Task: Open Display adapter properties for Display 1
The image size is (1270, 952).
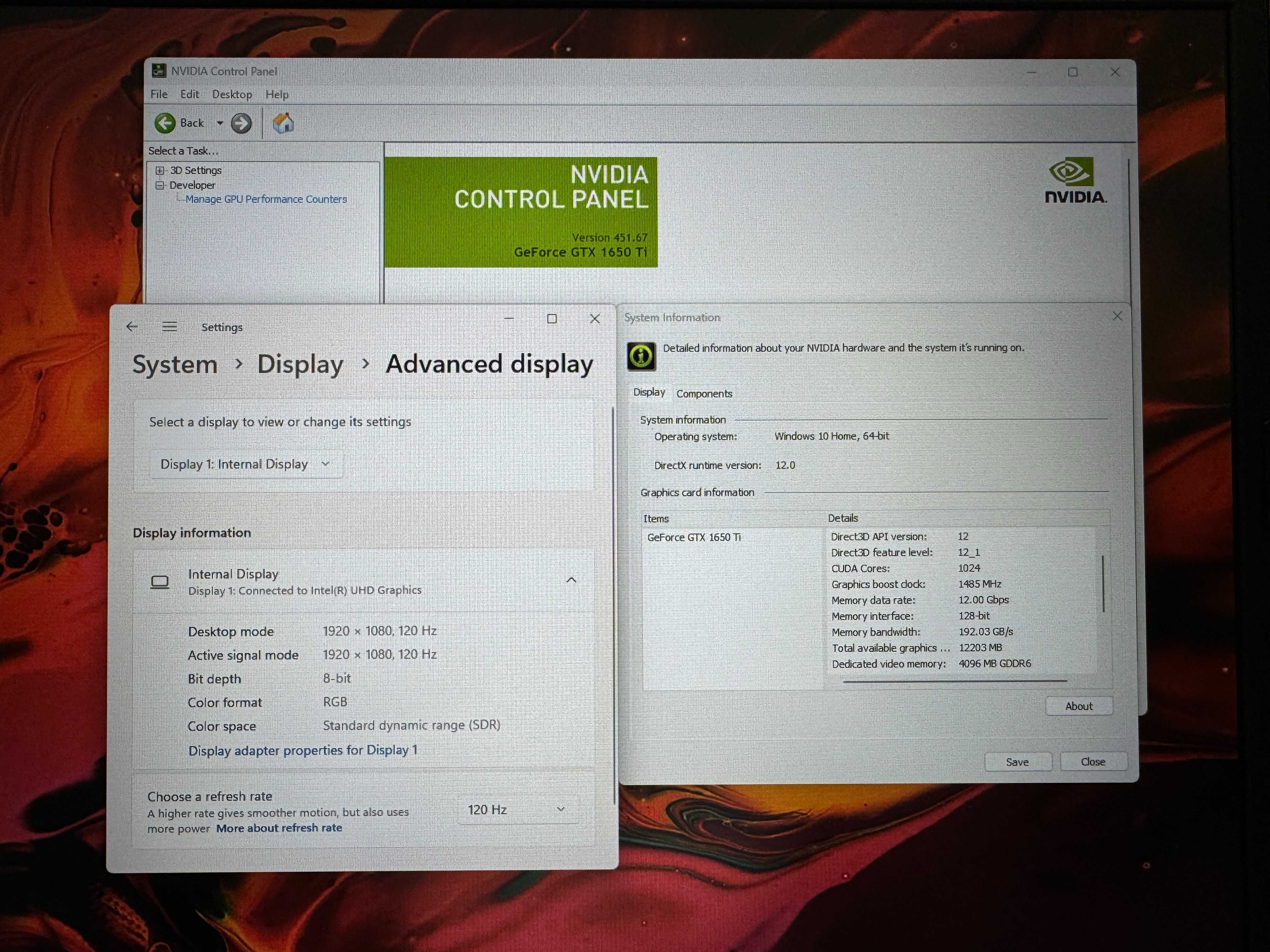Action: click(303, 750)
